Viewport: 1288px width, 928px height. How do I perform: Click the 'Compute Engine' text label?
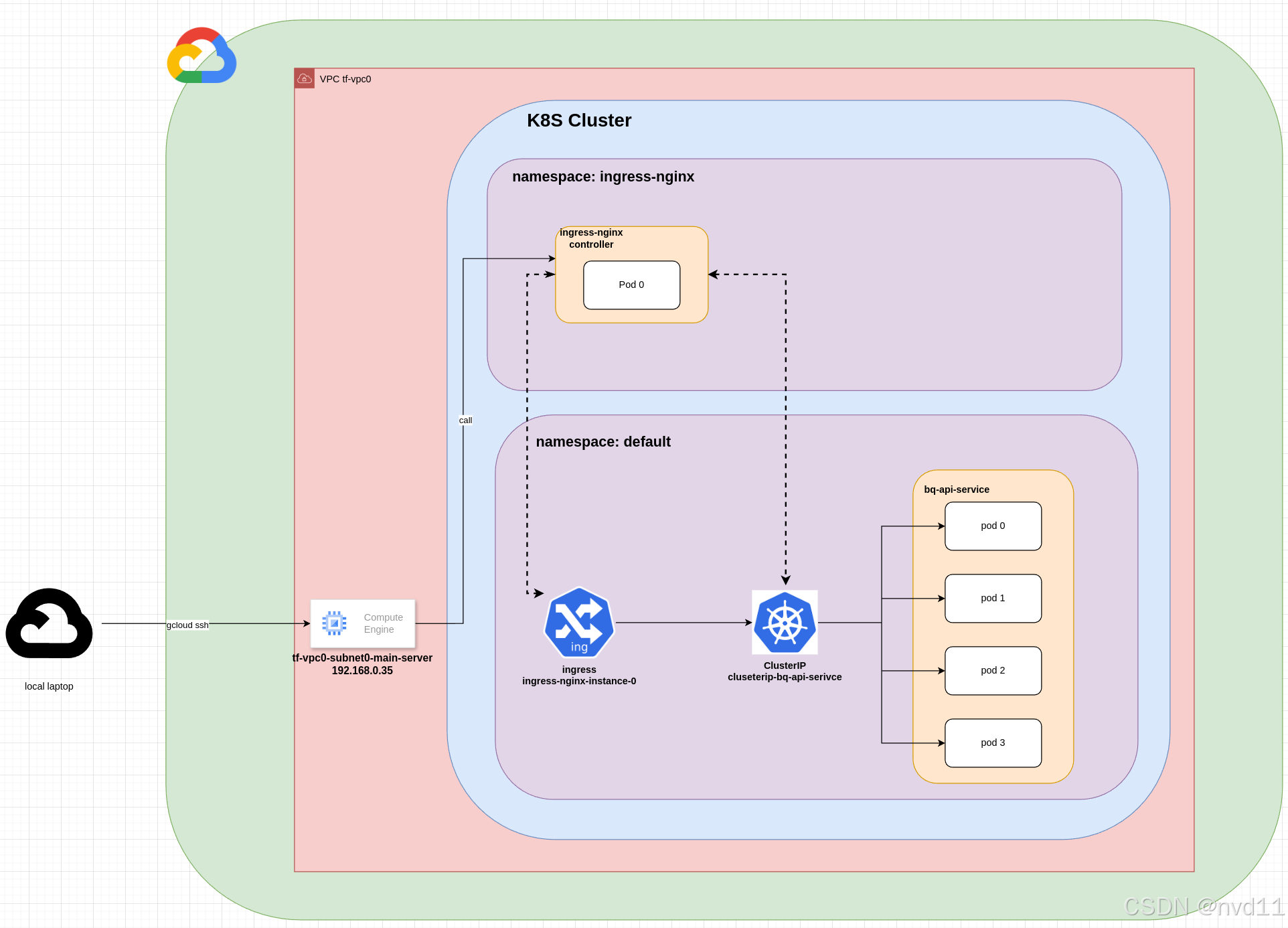[x=384, y=623]
